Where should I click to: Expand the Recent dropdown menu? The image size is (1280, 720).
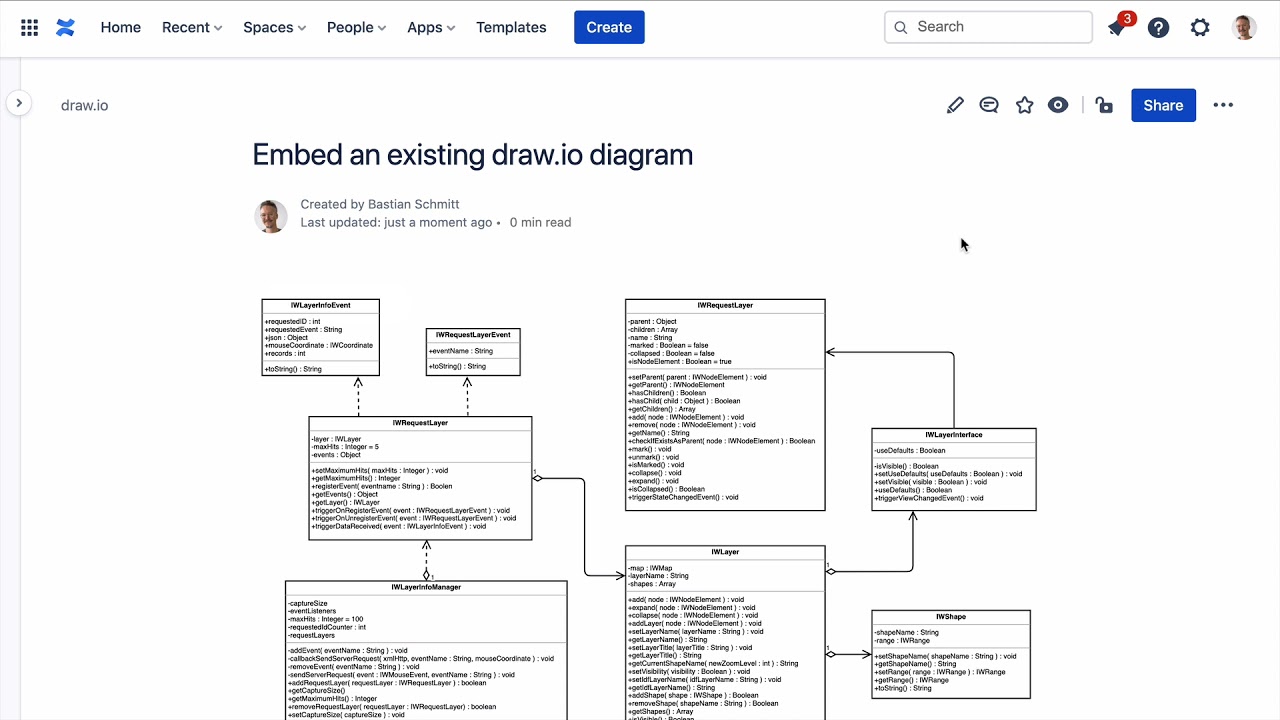(x=192, y=28)
